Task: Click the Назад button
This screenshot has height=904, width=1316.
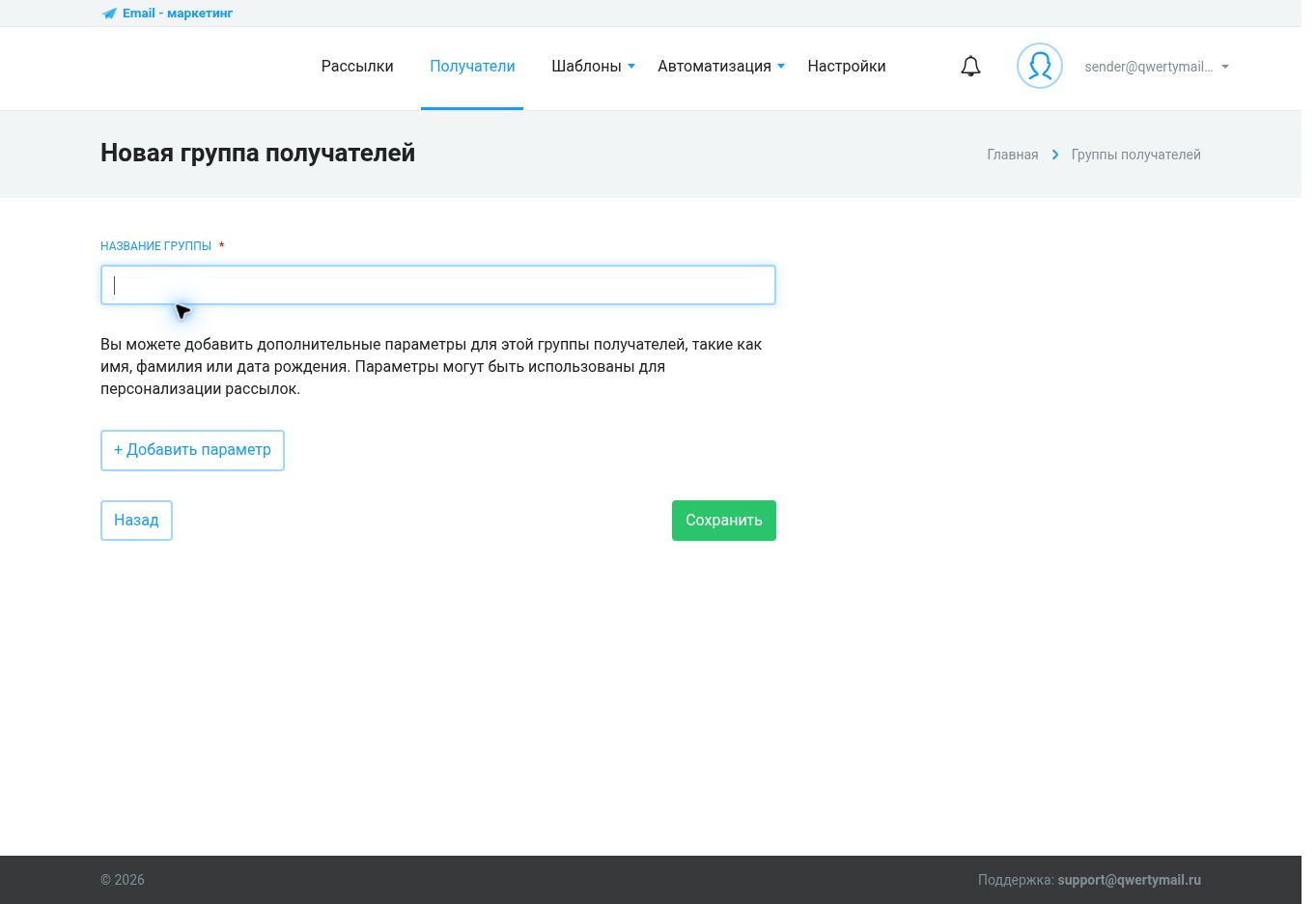Action: 136,521
